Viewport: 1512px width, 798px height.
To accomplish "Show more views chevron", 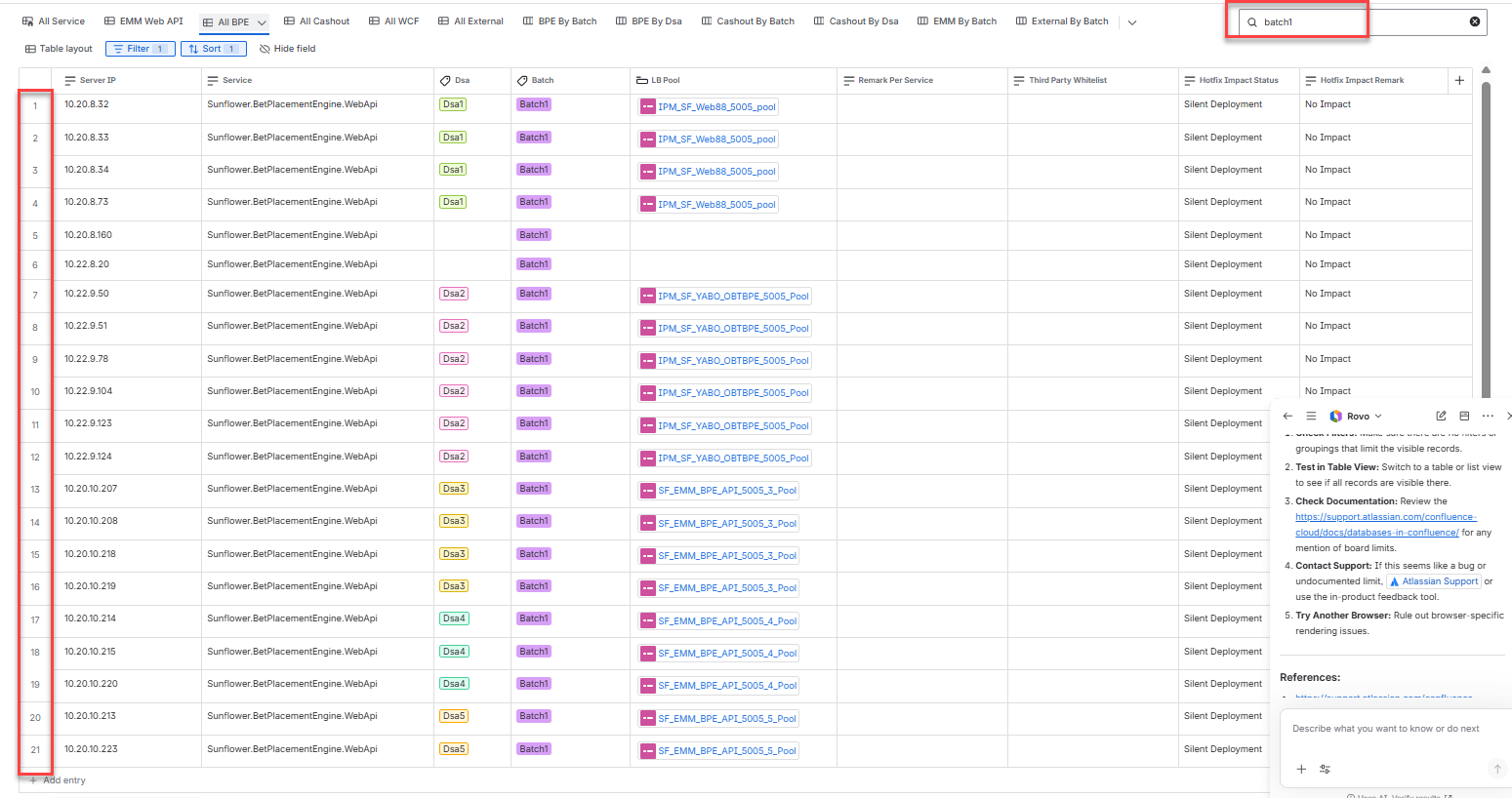I will tap(1132, 22).
